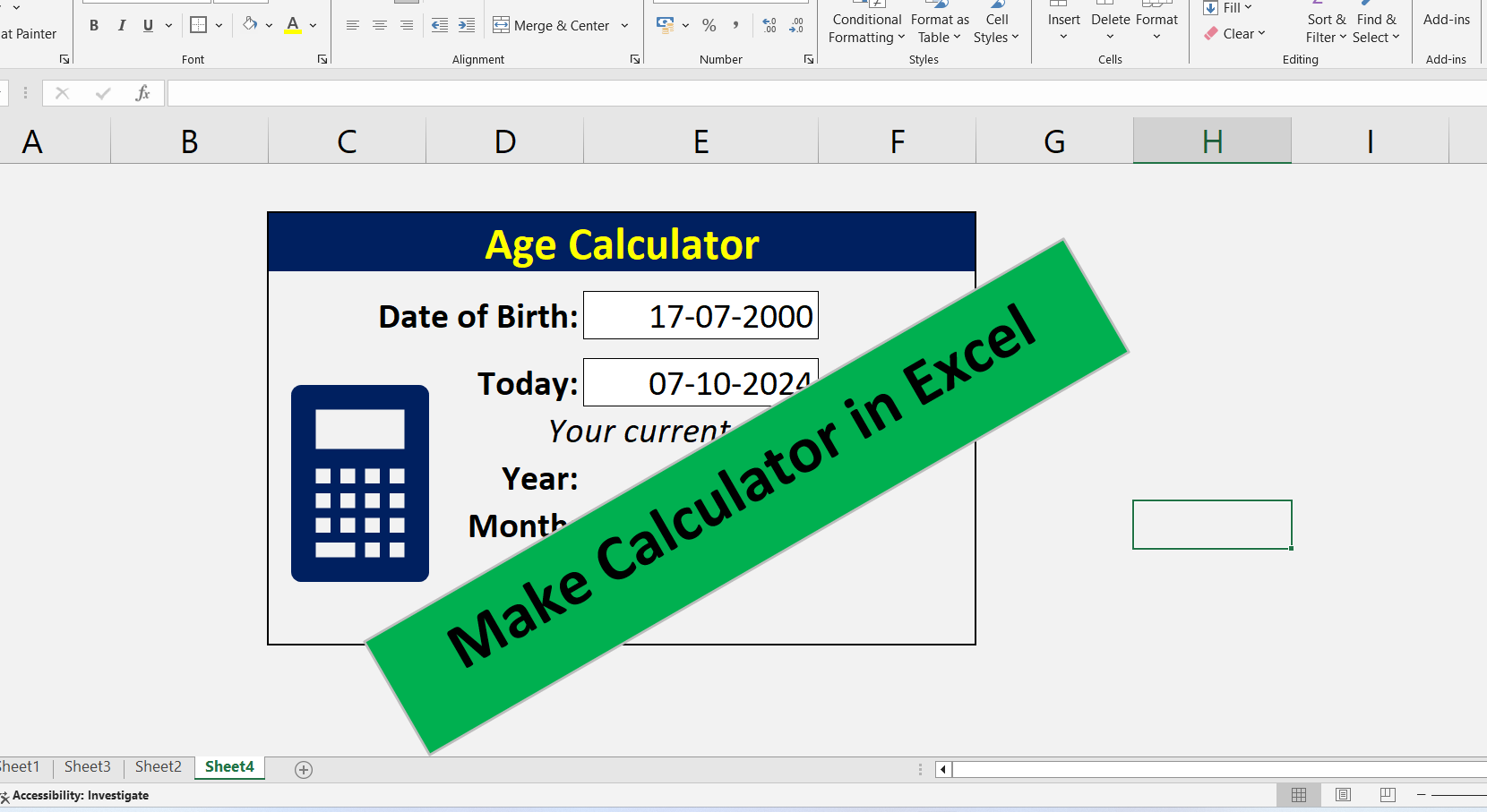Toggle Italic formatting
1487x812 pixels.
122,25
